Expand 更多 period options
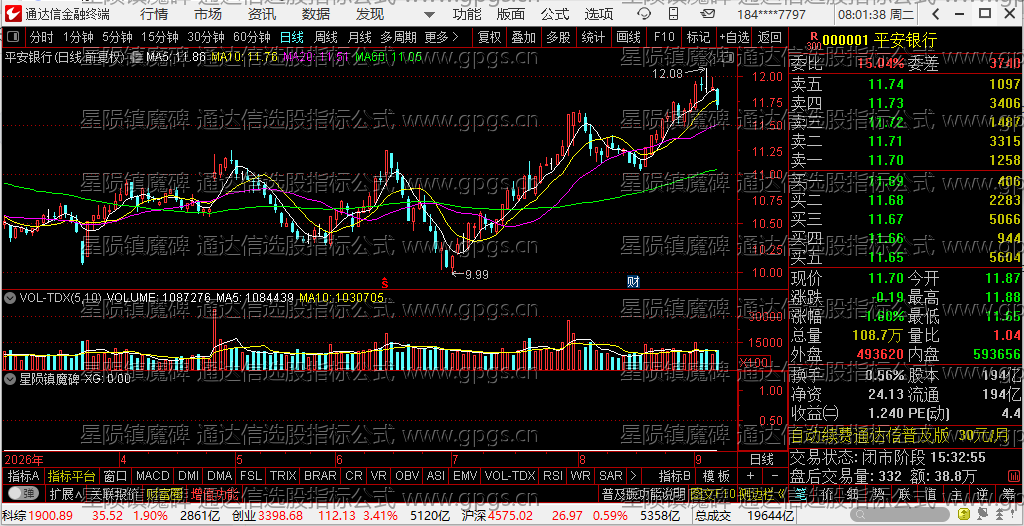Screen dimensions: 1024x526 click(x=441, y=38)
